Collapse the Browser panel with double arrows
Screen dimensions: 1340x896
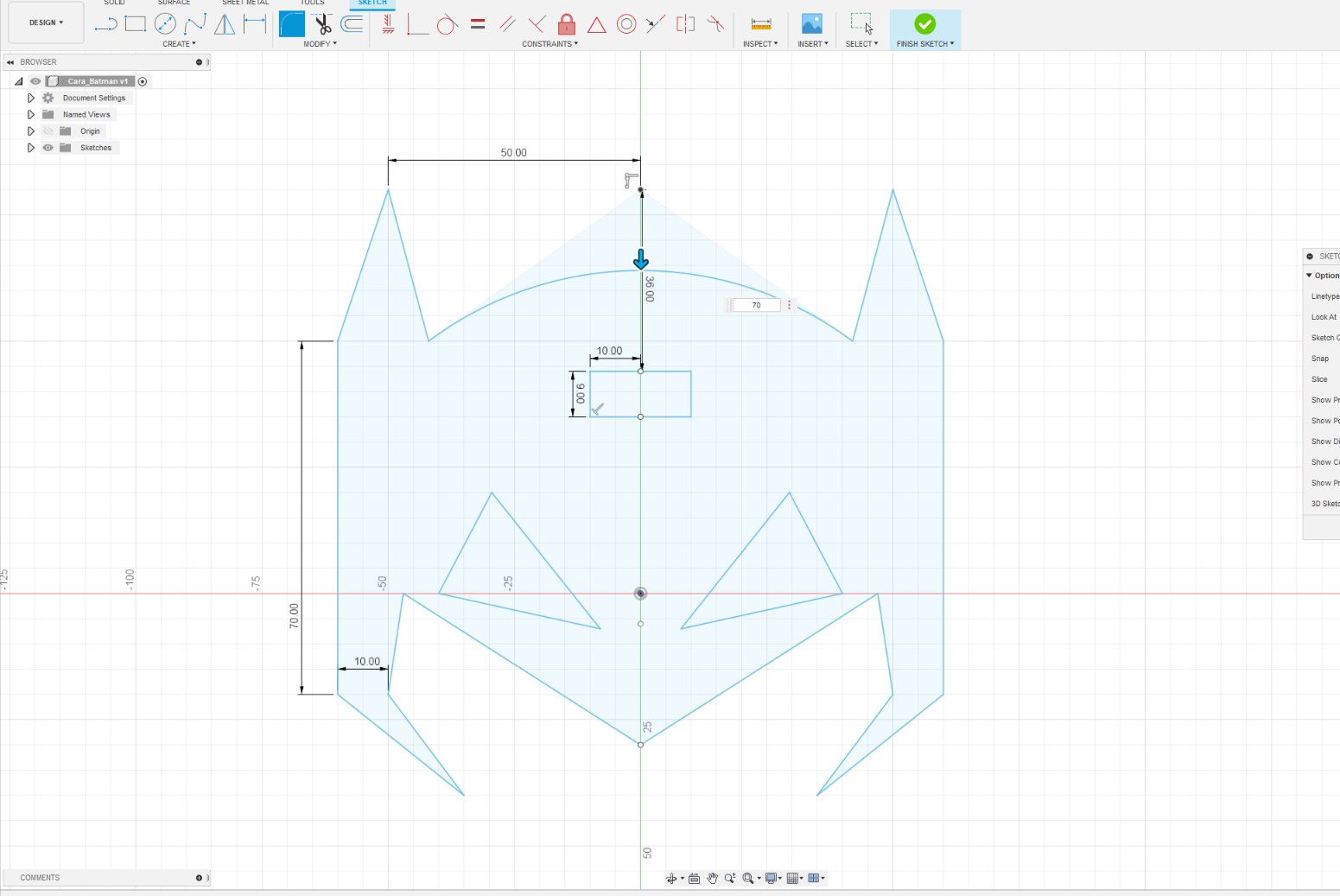pos(10,62)
